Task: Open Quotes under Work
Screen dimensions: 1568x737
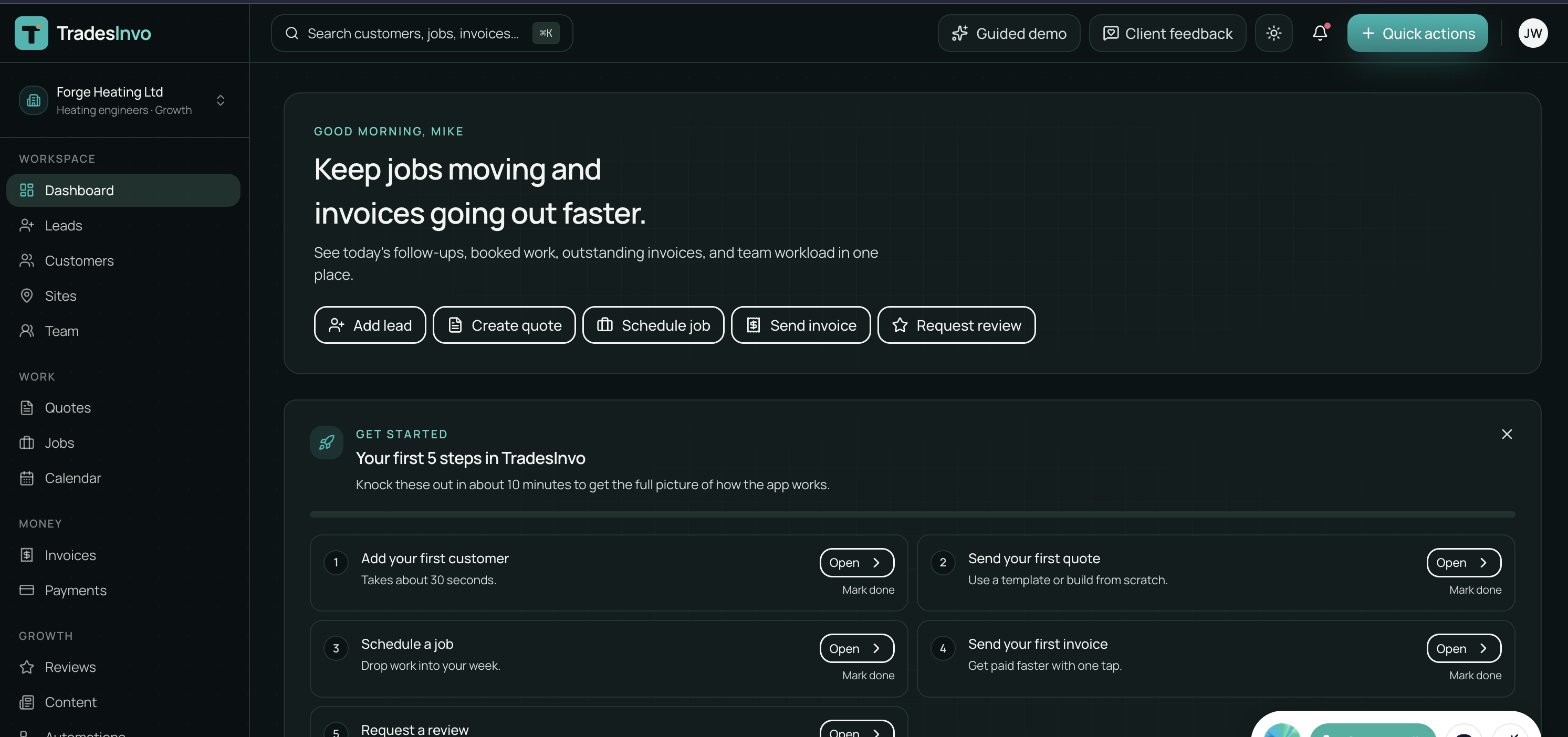Action: pos(123,408)
